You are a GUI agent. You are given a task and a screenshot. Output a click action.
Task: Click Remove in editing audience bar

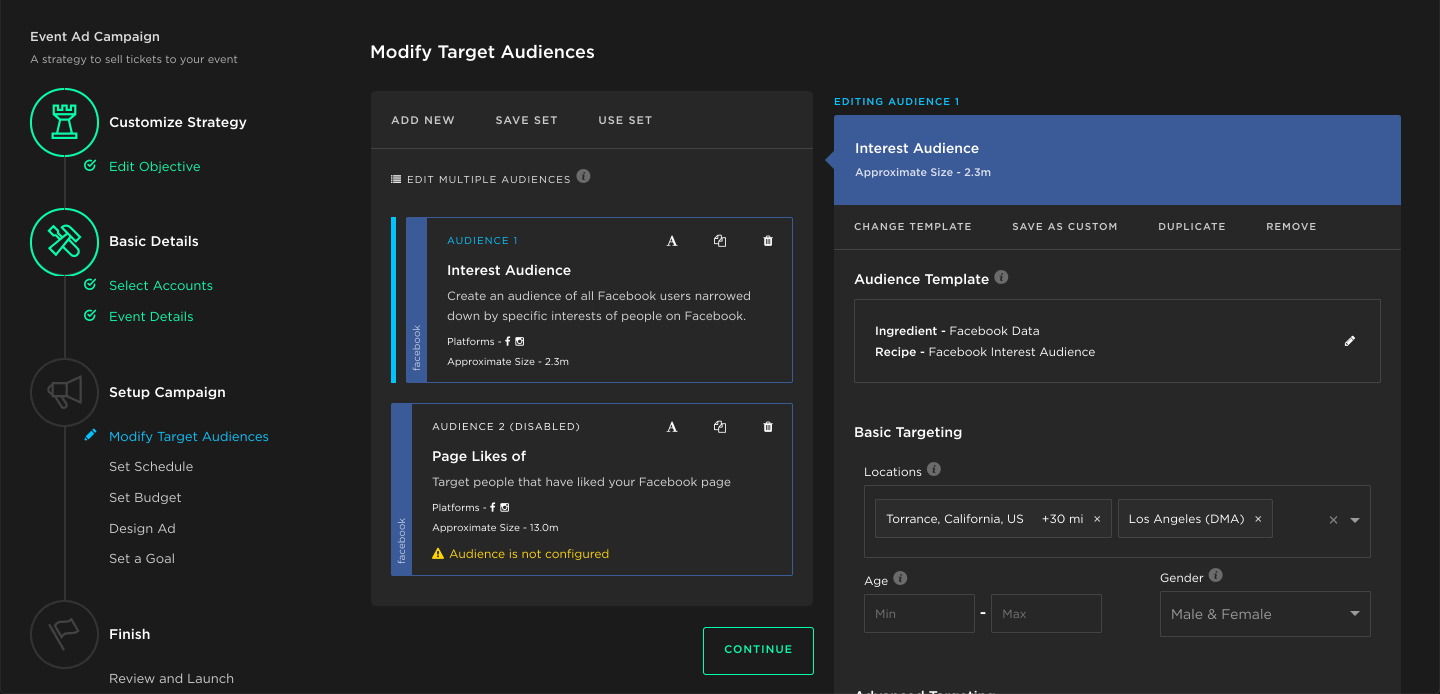point(1291,227)
